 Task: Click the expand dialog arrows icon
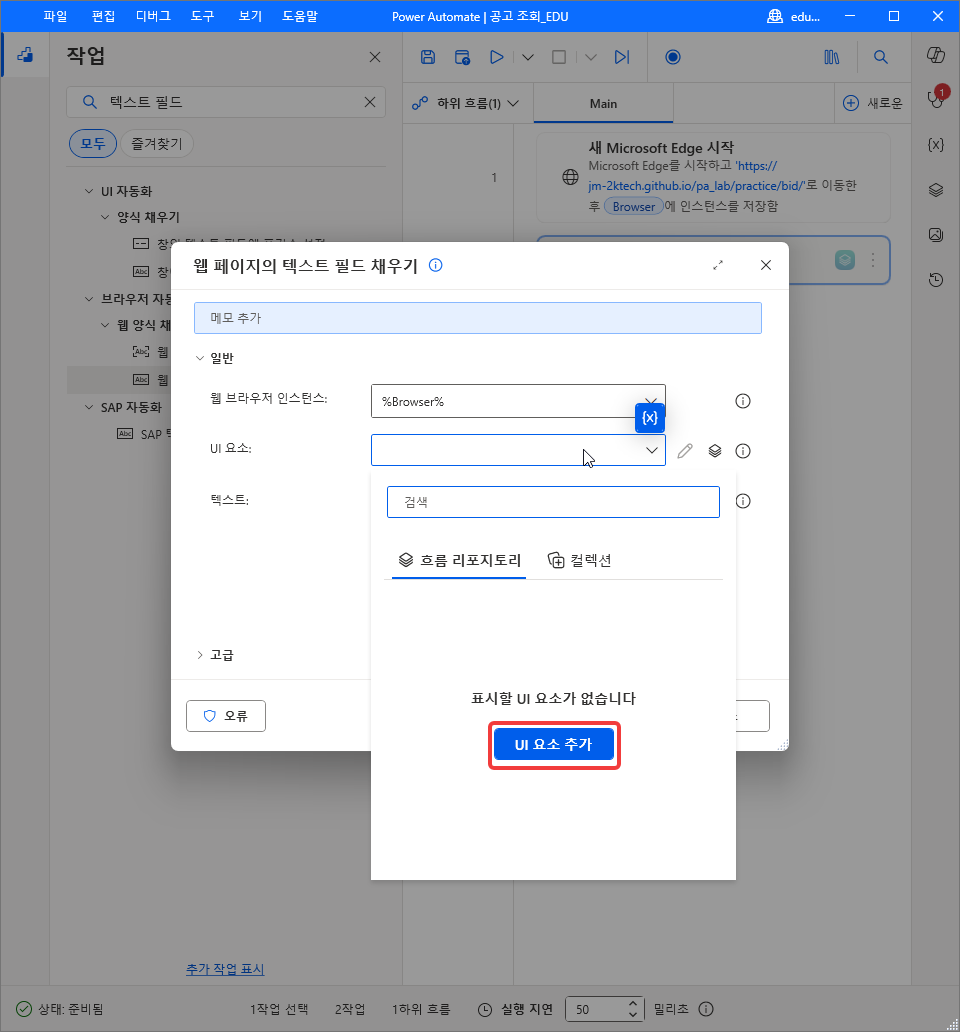pos(718,265)
